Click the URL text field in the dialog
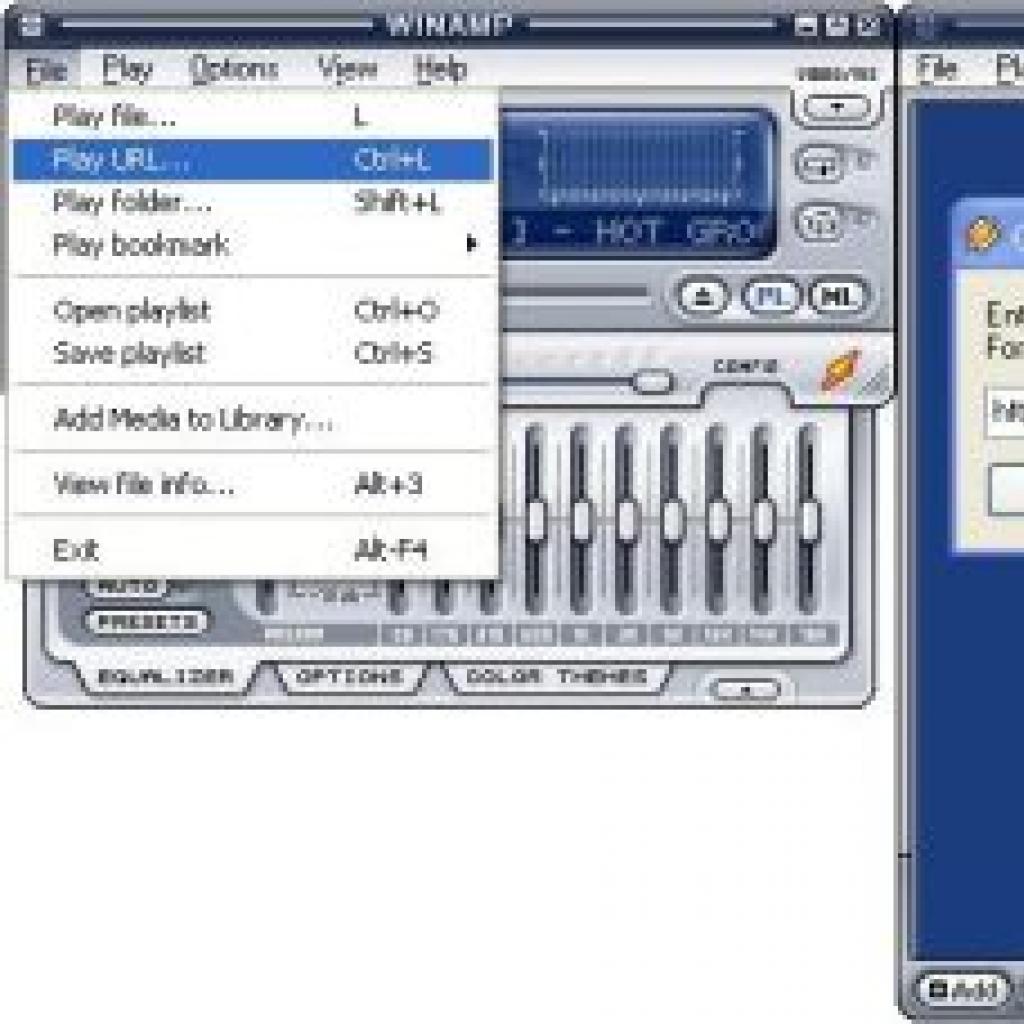1024x1024 pixels. [x=1004, y=413]
